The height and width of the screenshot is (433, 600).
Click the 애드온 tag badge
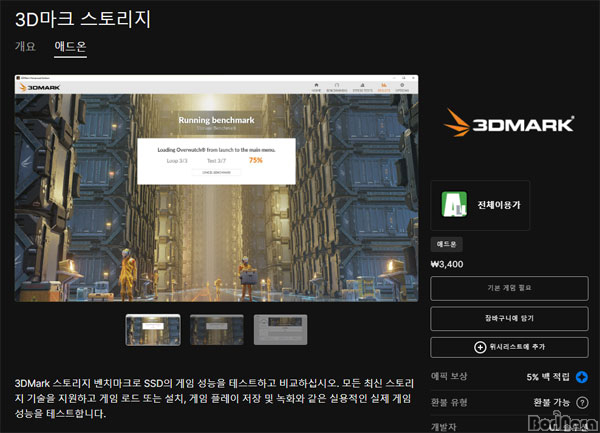pos(447,244)
